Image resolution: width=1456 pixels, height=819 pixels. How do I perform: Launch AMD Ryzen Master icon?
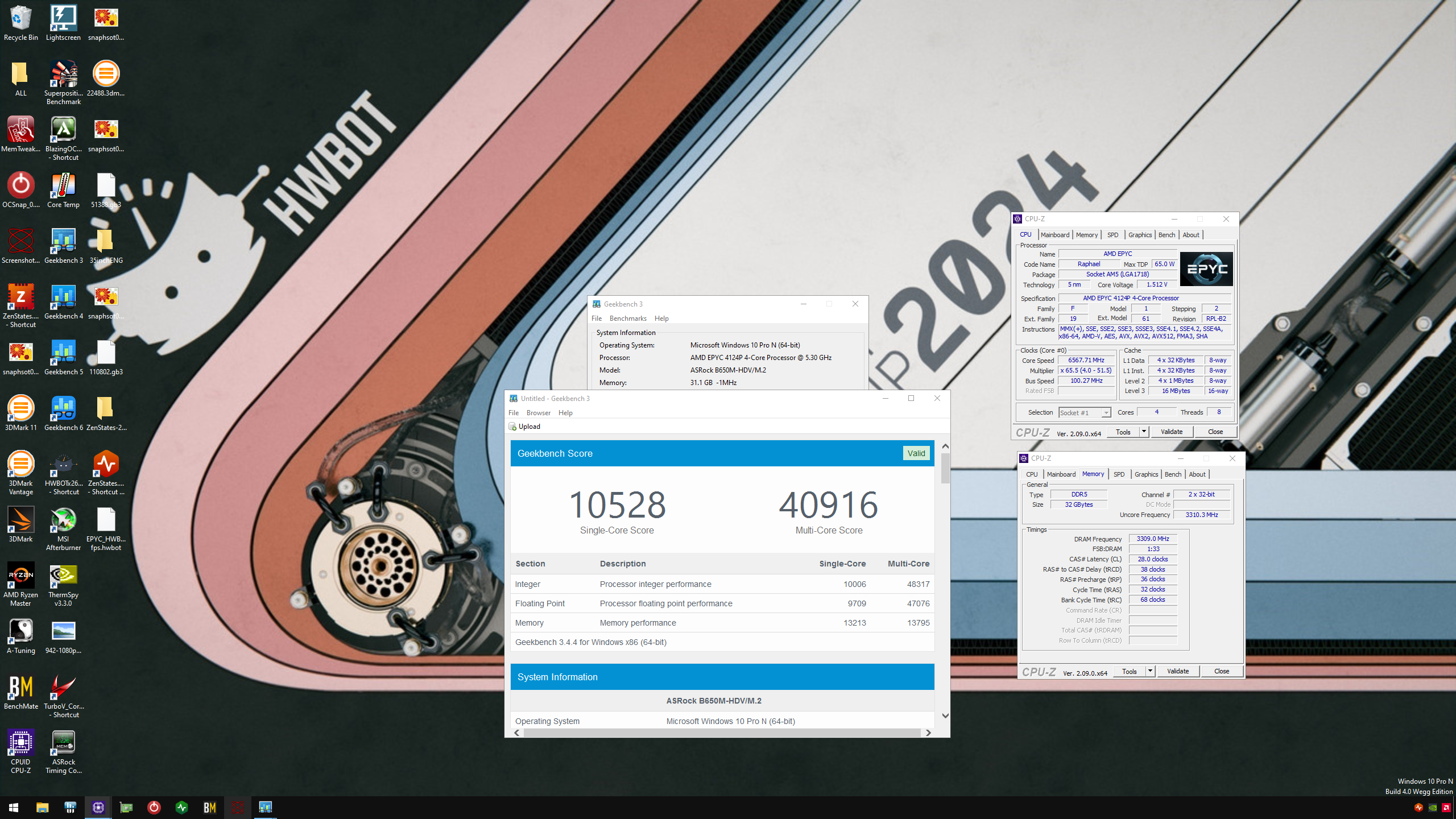coord(20,584)
